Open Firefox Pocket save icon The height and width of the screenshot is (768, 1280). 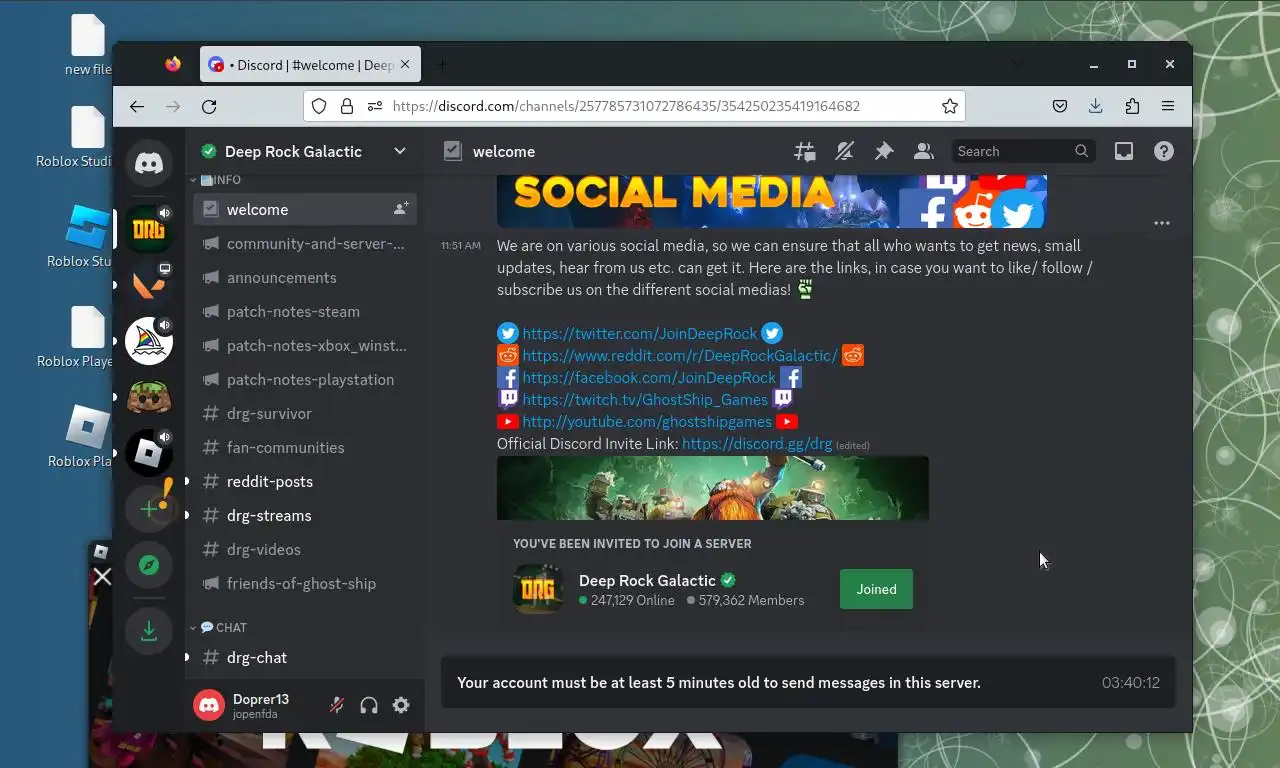pos(1060,106)
